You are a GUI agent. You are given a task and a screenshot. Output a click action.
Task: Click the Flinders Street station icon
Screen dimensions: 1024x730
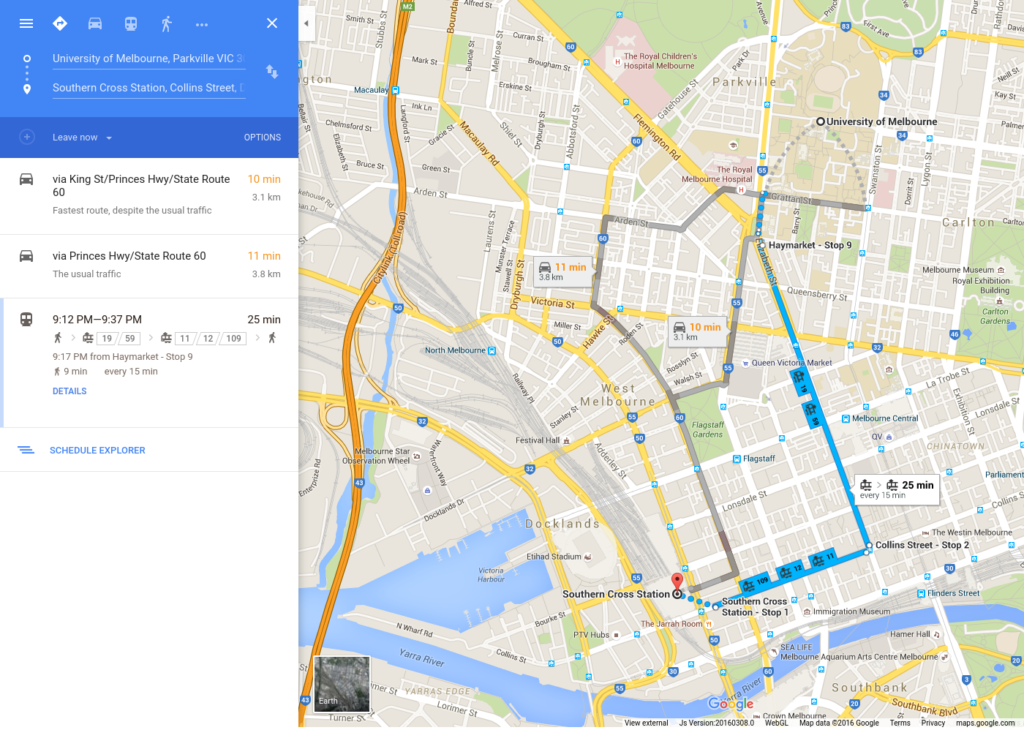[x=921, y=594]
